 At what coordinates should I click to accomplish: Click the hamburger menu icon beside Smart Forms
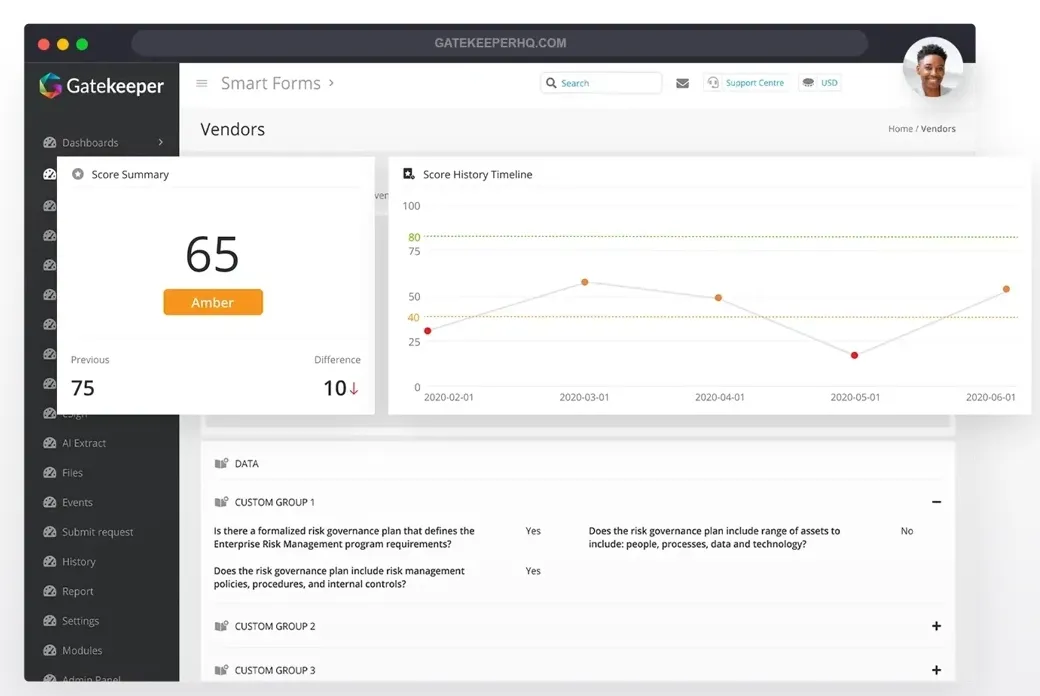(201, 84)
